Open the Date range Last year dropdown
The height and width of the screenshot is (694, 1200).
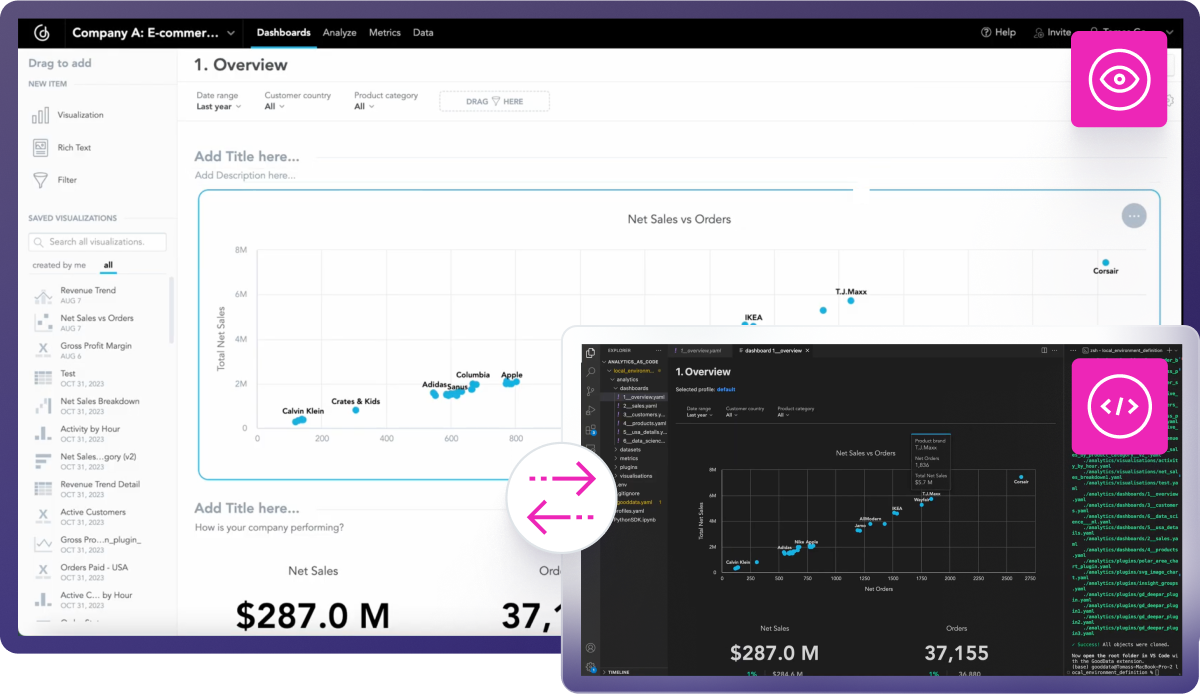(219, 106)
